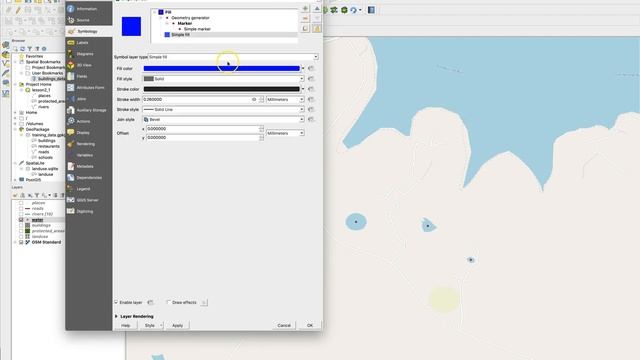
Task: Toggle the Draw effects checkbox
Action: [168, 302]
